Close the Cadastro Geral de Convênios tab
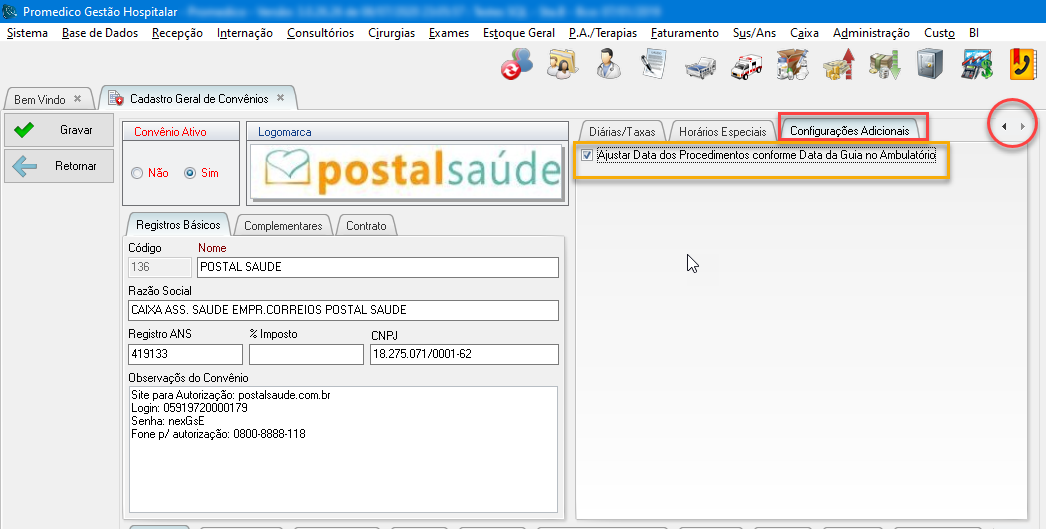The image size is (1046, 529). point(281,98)
